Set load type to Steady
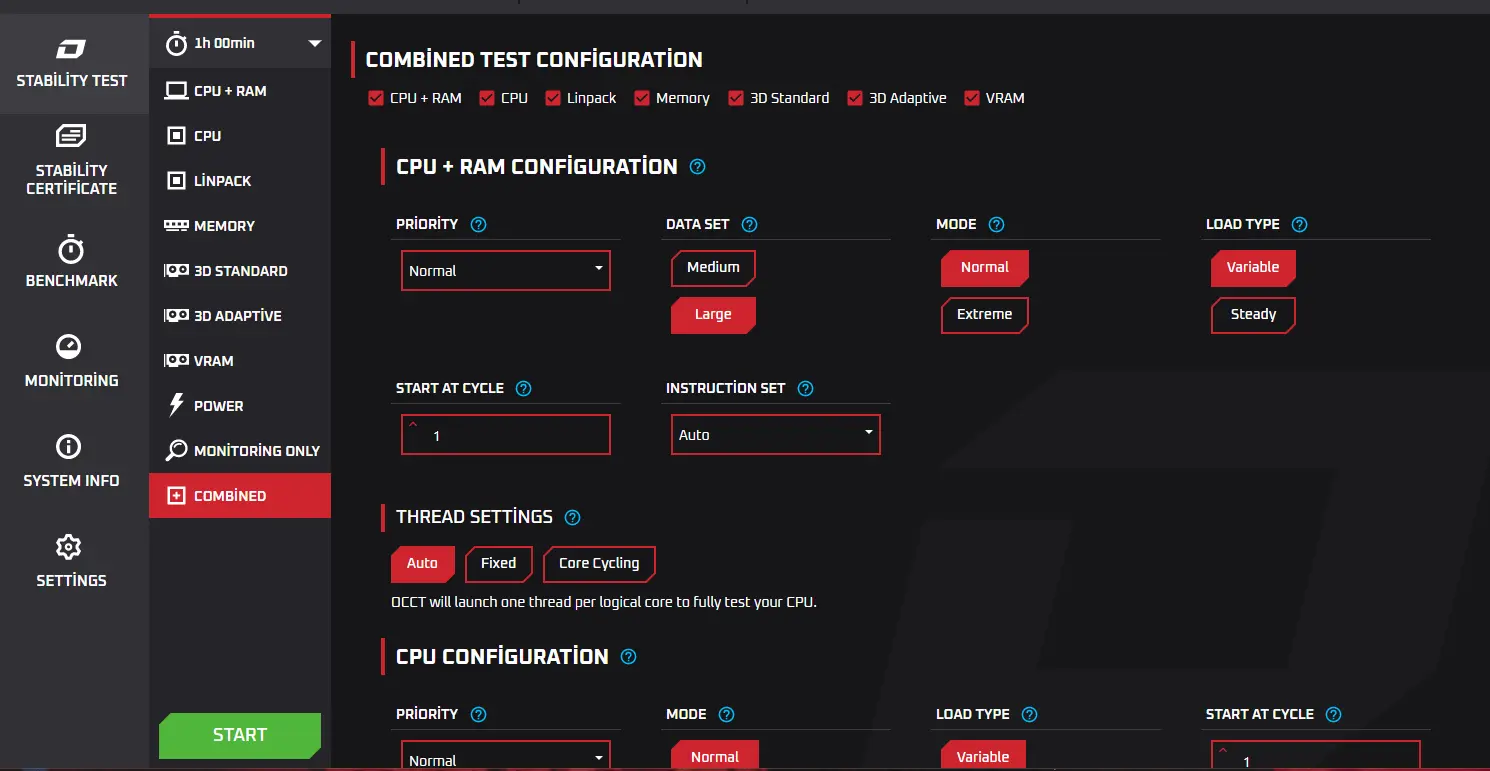Image resolution: width=1490 pixels, height=771 pixels. [1253, 315]
